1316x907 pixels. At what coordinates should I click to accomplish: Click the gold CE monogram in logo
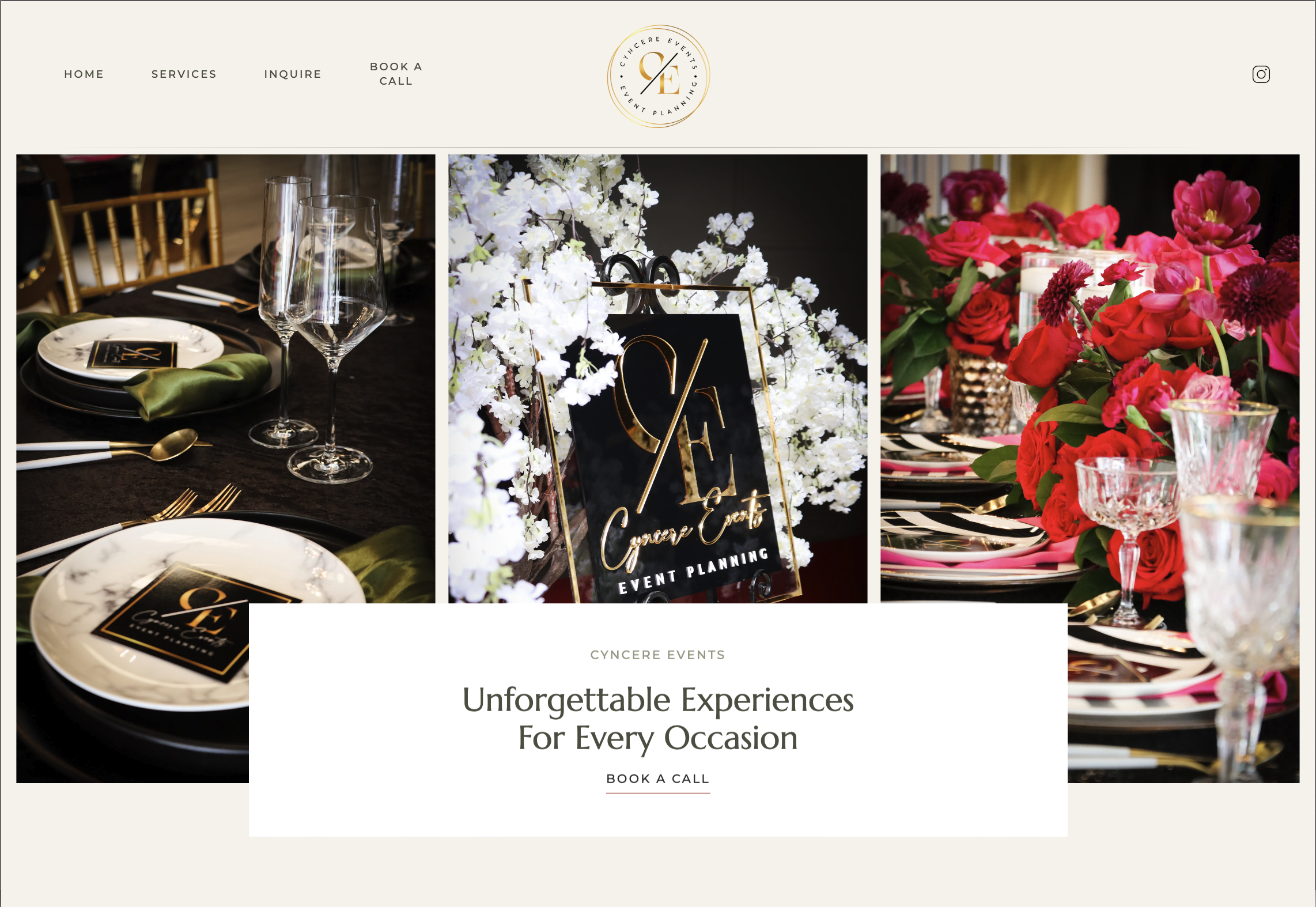[x=659, y=74]
